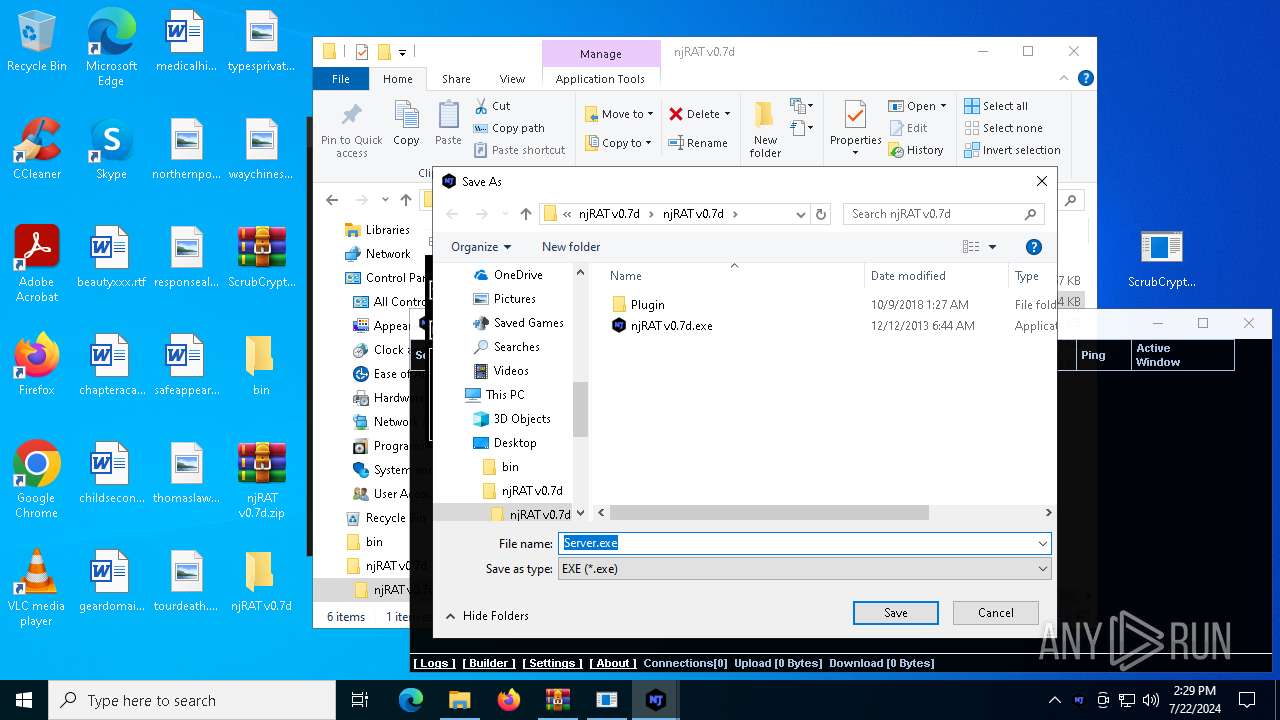
Task: Open Application Tools ribbon tab
Action: 600,79
